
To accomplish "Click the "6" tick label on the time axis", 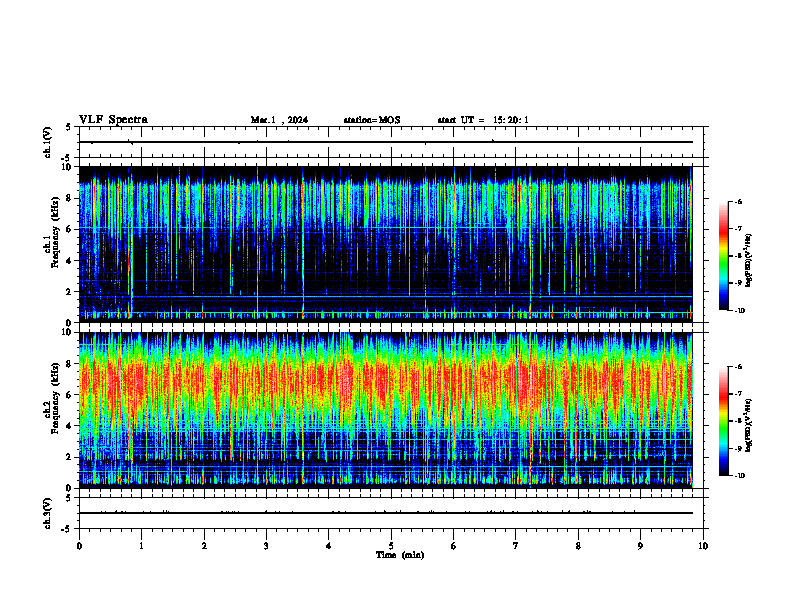I will click(454, 546).
